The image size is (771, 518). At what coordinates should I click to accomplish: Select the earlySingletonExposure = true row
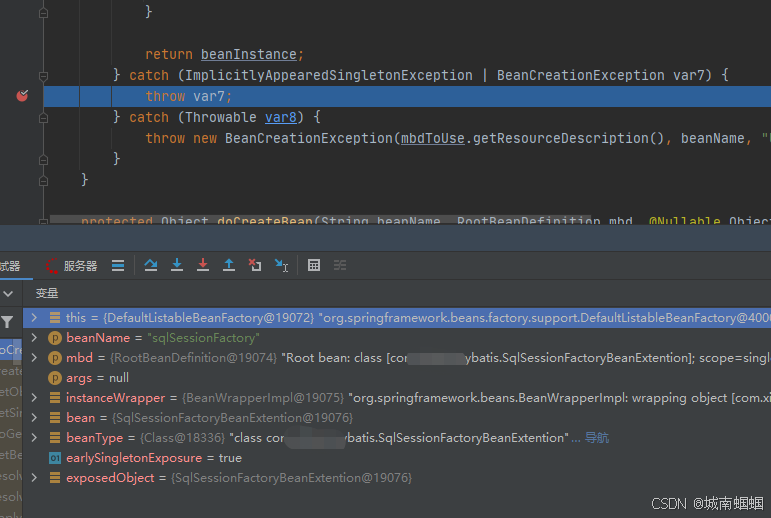coord(397,458)
